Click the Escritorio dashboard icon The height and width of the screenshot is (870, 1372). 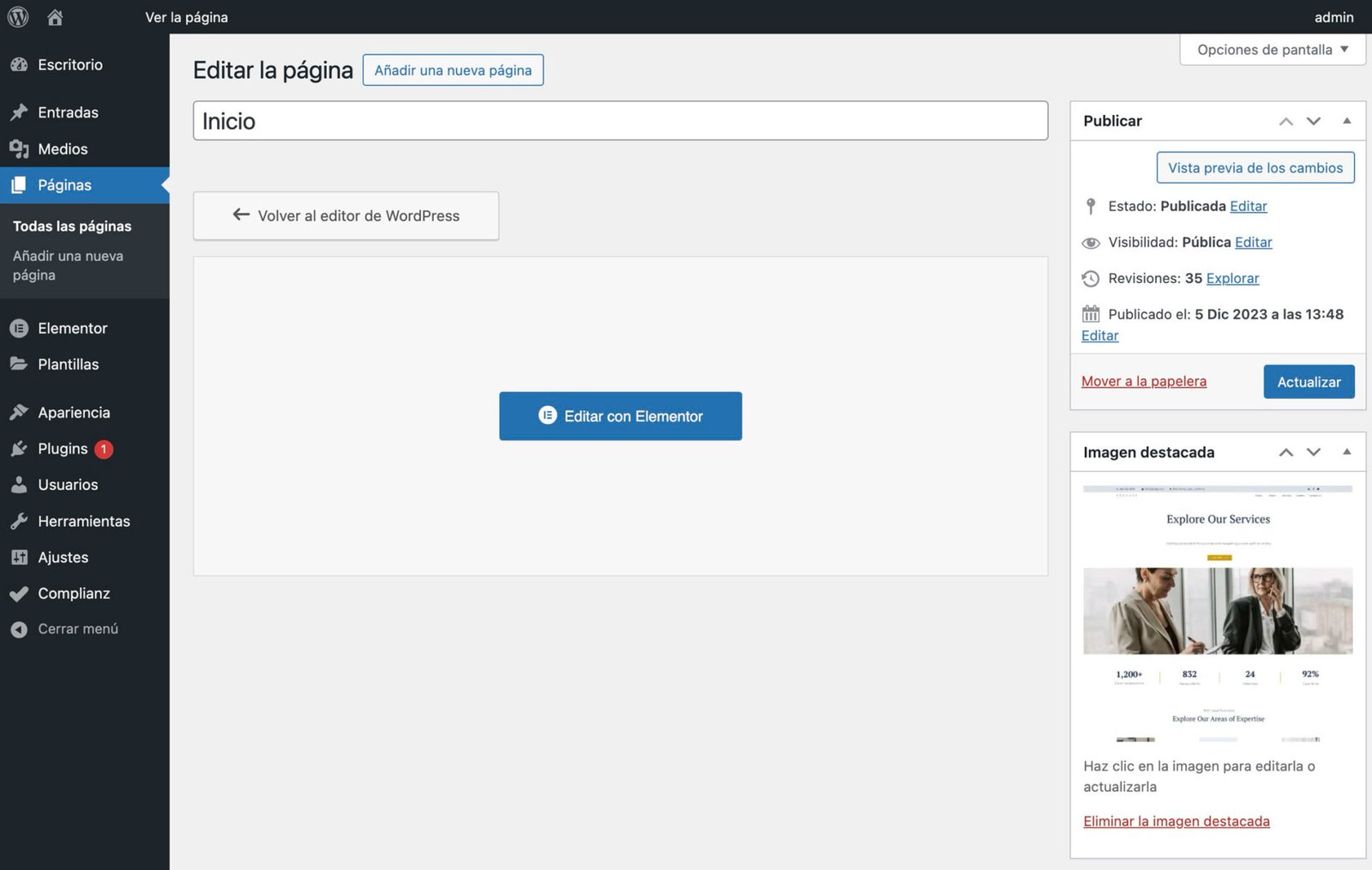point(19,65)
